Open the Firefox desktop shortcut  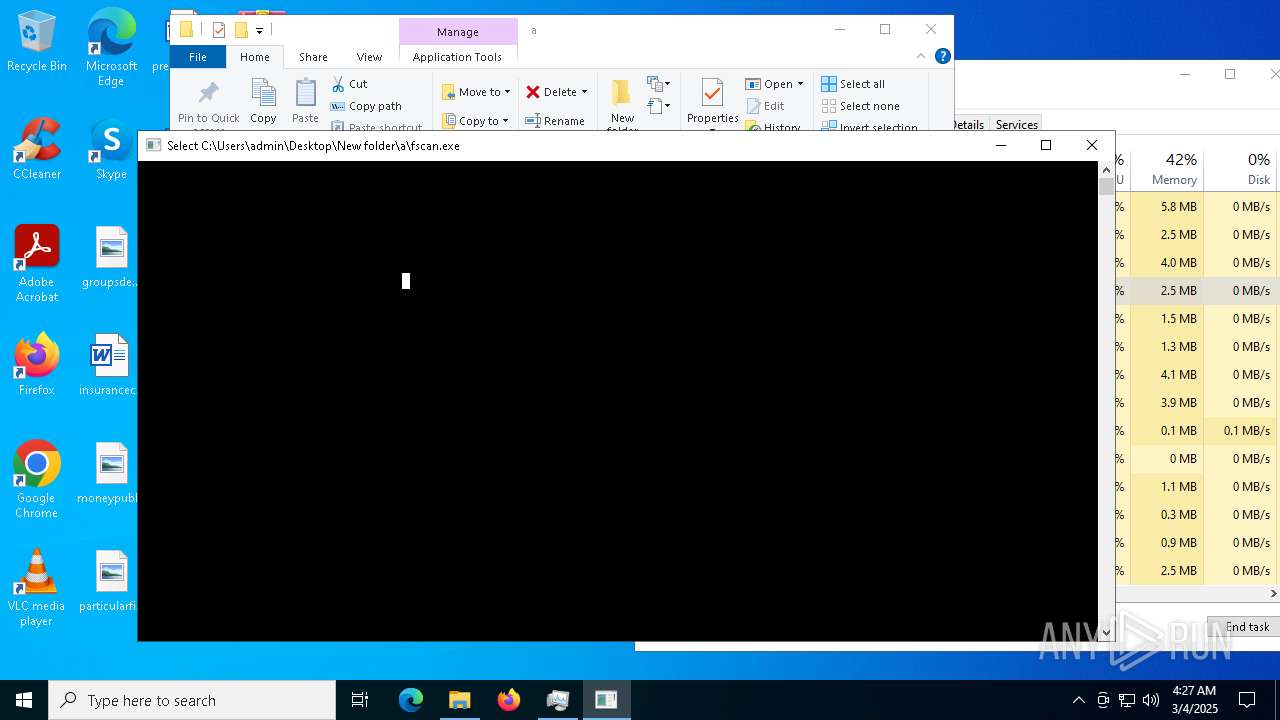[x=37, y=364]
